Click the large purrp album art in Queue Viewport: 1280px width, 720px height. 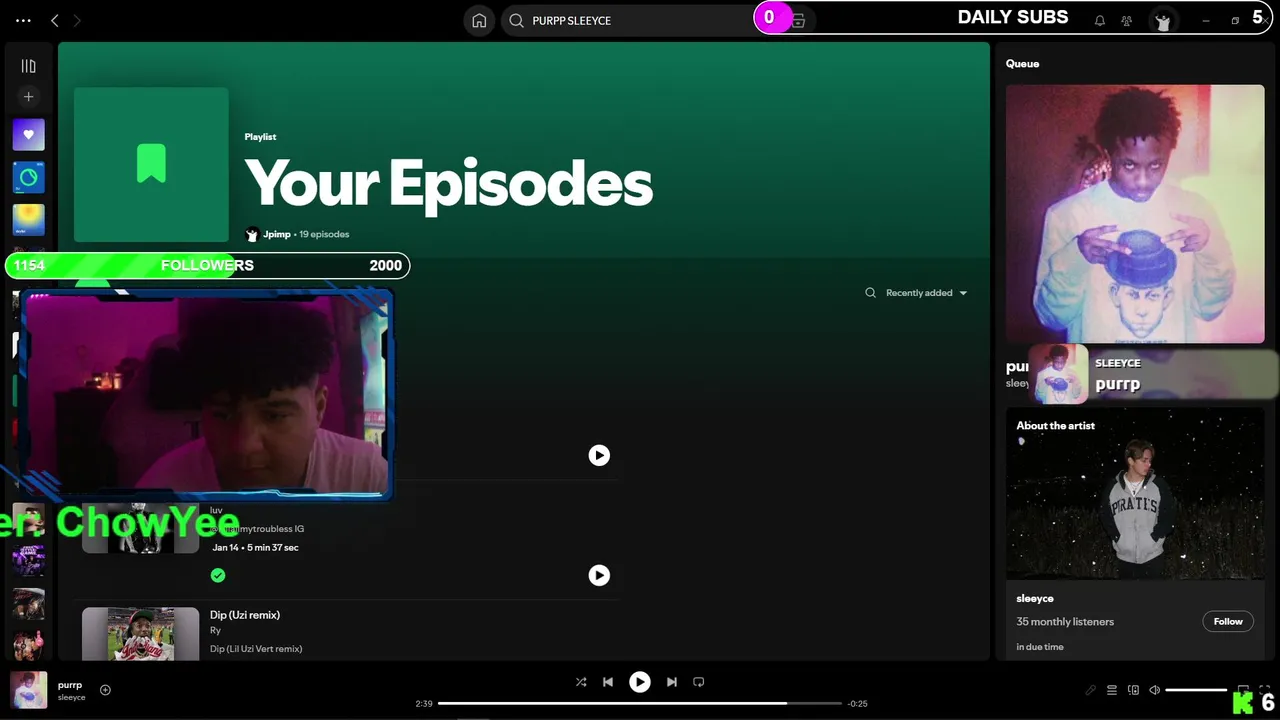[x=1135, y=214]
